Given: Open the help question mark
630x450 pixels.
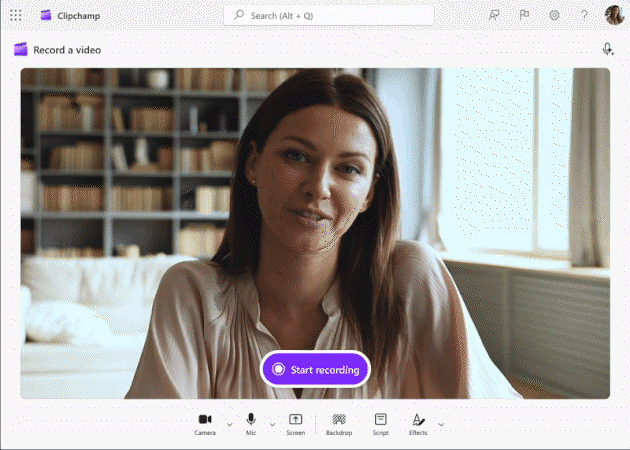Looking at the screenshot, I should (x=584, y=15).
